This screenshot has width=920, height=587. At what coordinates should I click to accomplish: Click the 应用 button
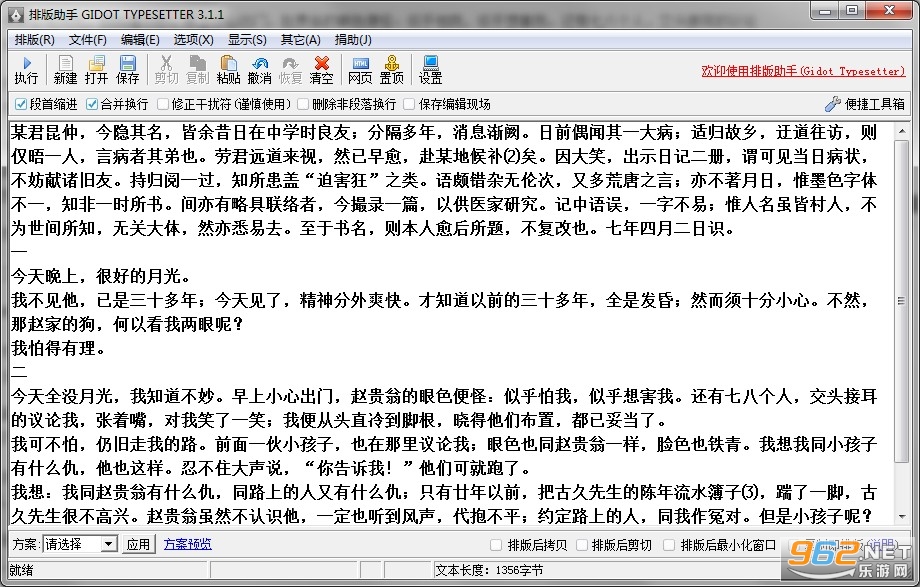(x=138, y=545)
